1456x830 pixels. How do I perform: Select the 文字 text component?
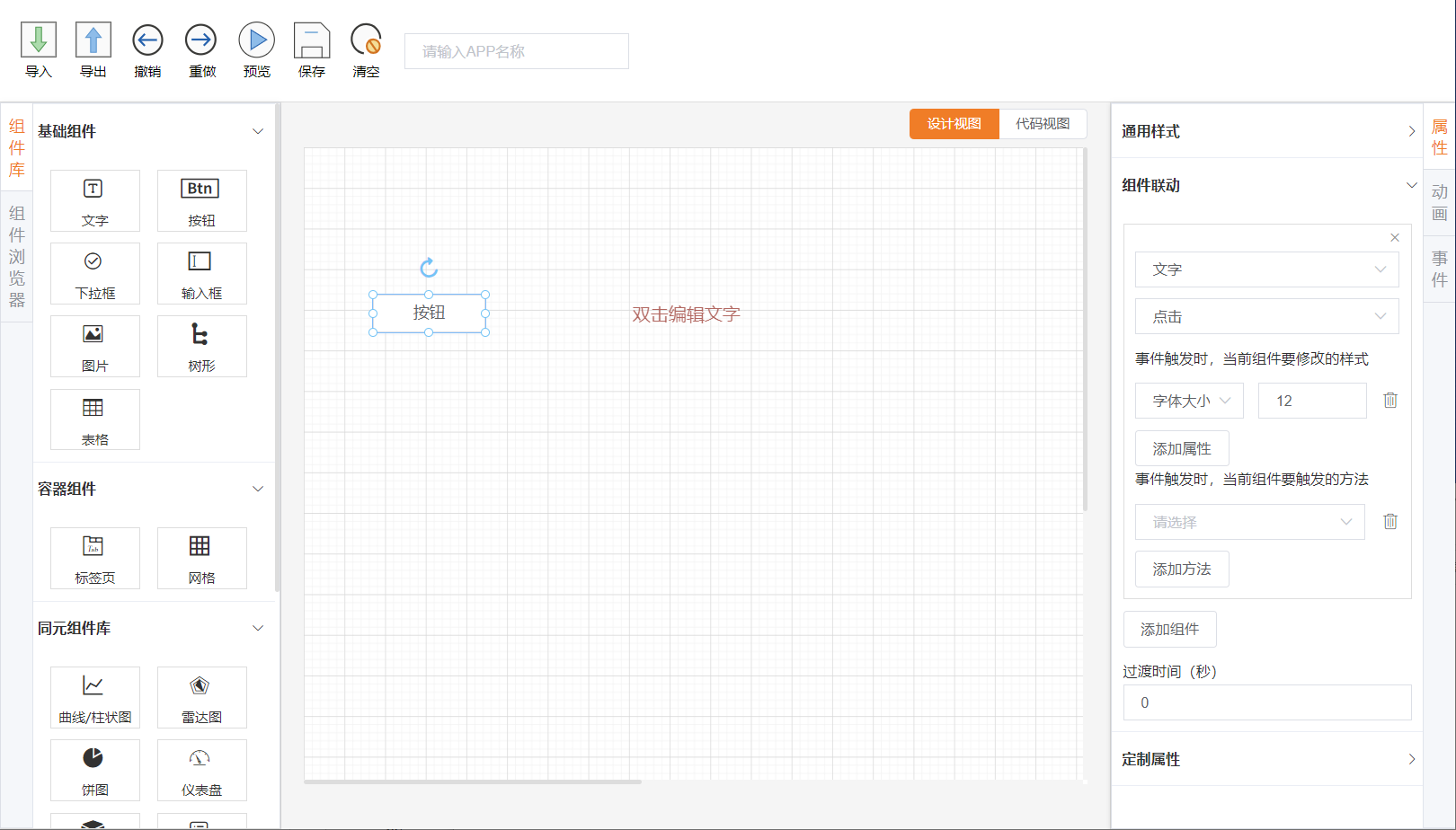[95, 201]
